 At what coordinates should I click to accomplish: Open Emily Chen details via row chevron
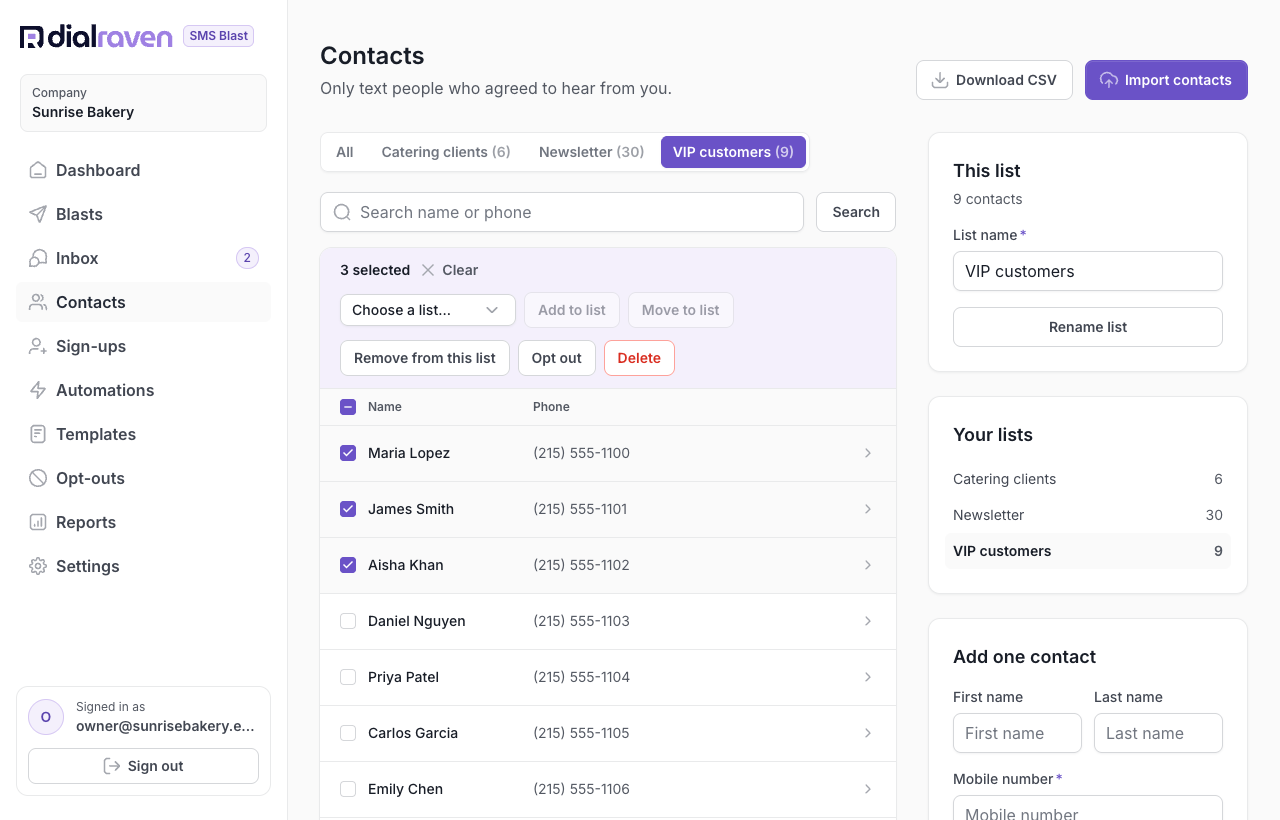pos(868,789)
